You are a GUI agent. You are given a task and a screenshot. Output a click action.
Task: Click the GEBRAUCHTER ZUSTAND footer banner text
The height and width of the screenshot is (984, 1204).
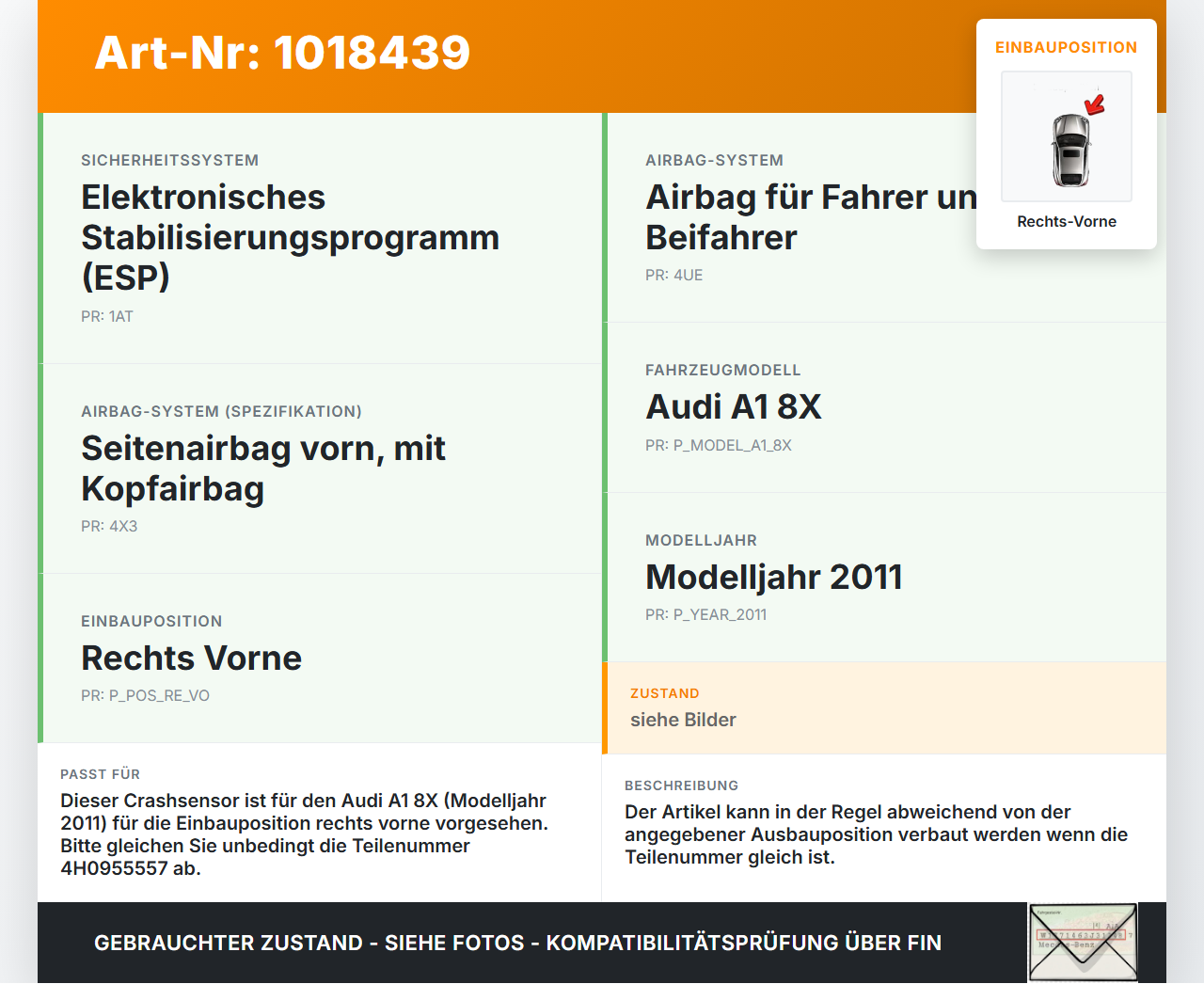(x=517, y=943)
